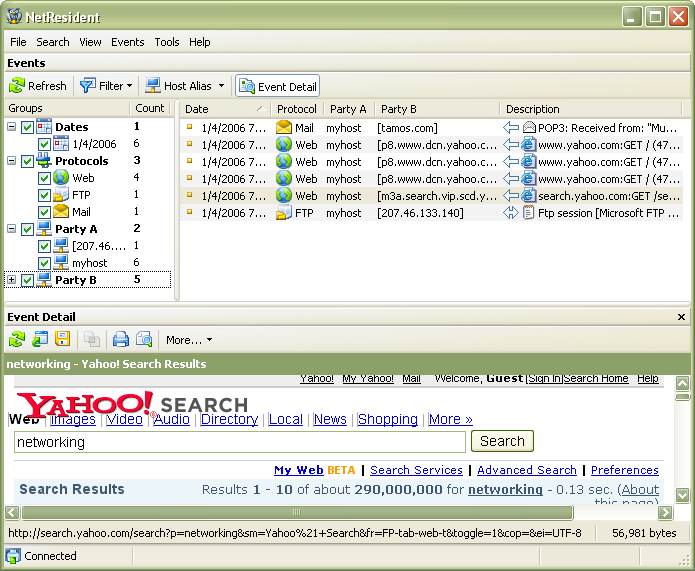
Task: Click the Protocols group icon
Action: click(x=44, y=160)
